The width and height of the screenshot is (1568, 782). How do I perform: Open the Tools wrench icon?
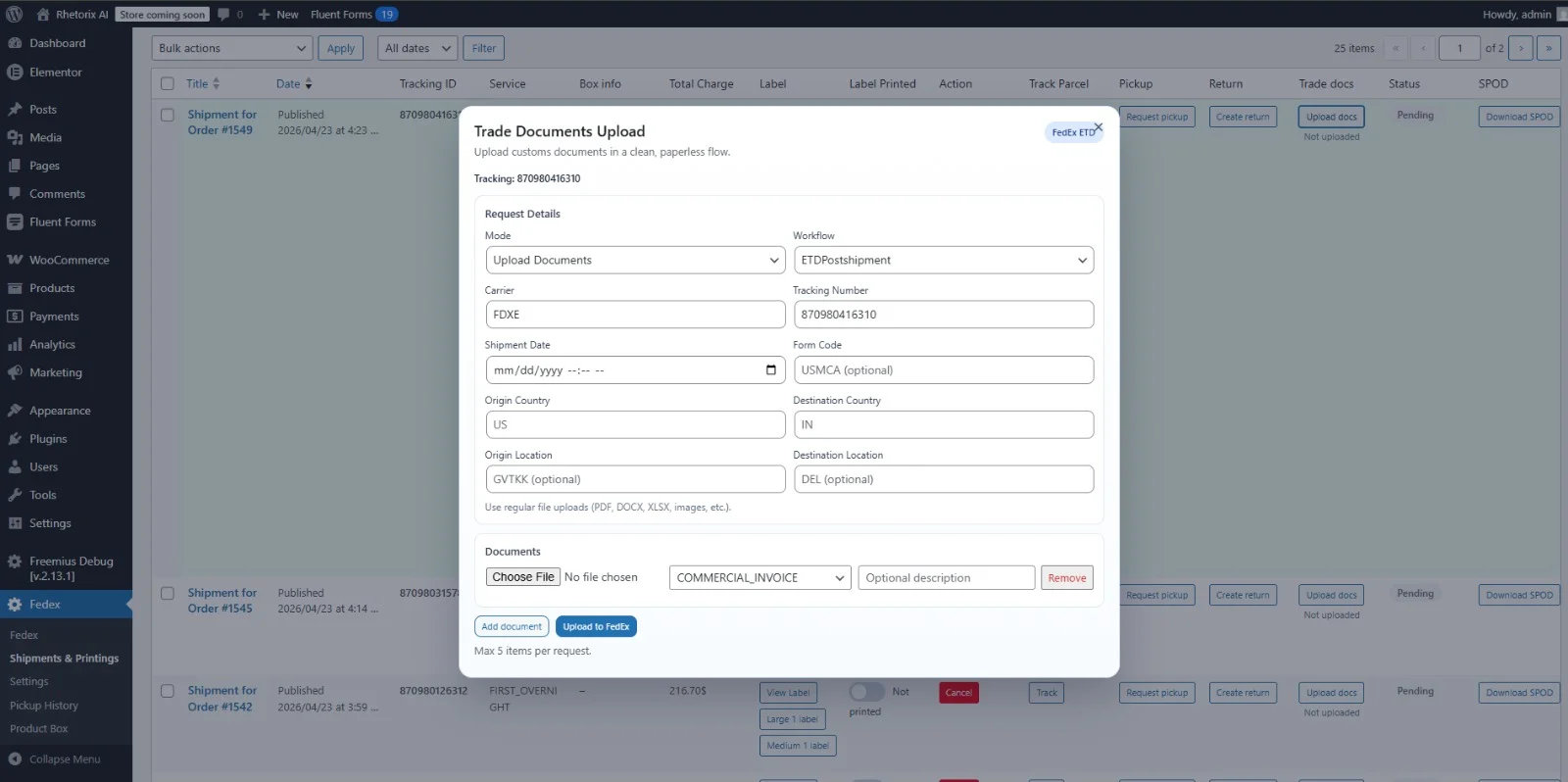(x=15, y=495)
